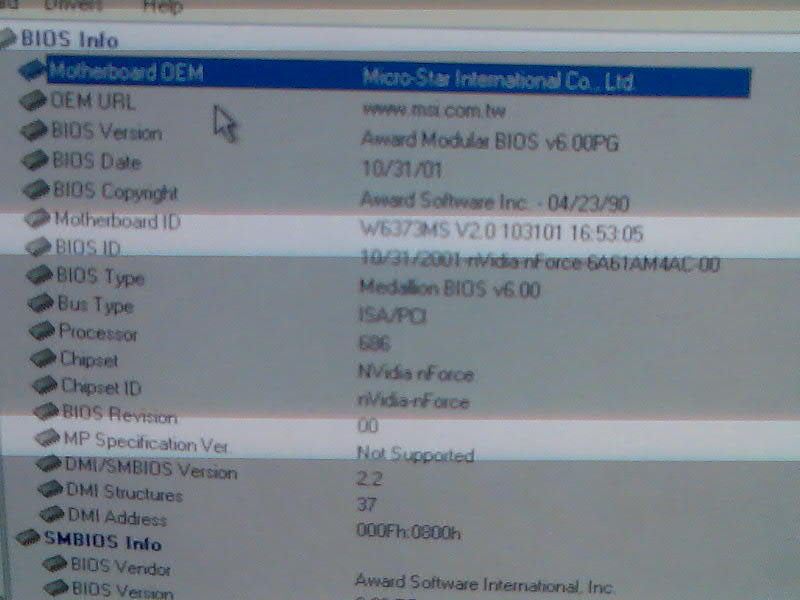This screenshot has width=800, height=600.
Task: Select the Motherboard ID label
Action: 117,220
